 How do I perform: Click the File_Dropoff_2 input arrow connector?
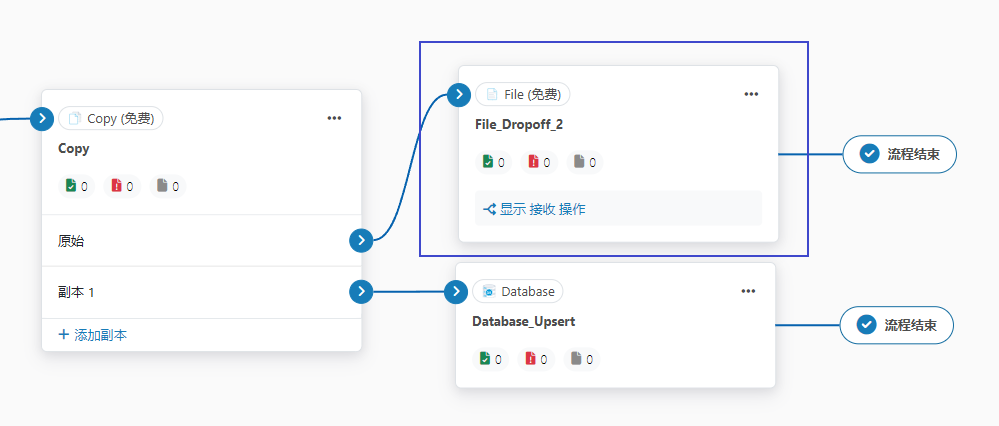pos(459,95)
